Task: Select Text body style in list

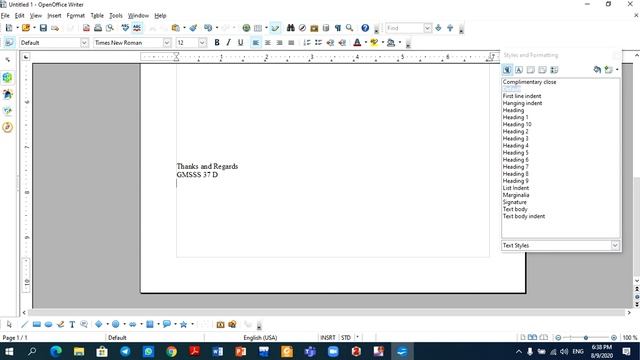Action: (x=515, y=209)
